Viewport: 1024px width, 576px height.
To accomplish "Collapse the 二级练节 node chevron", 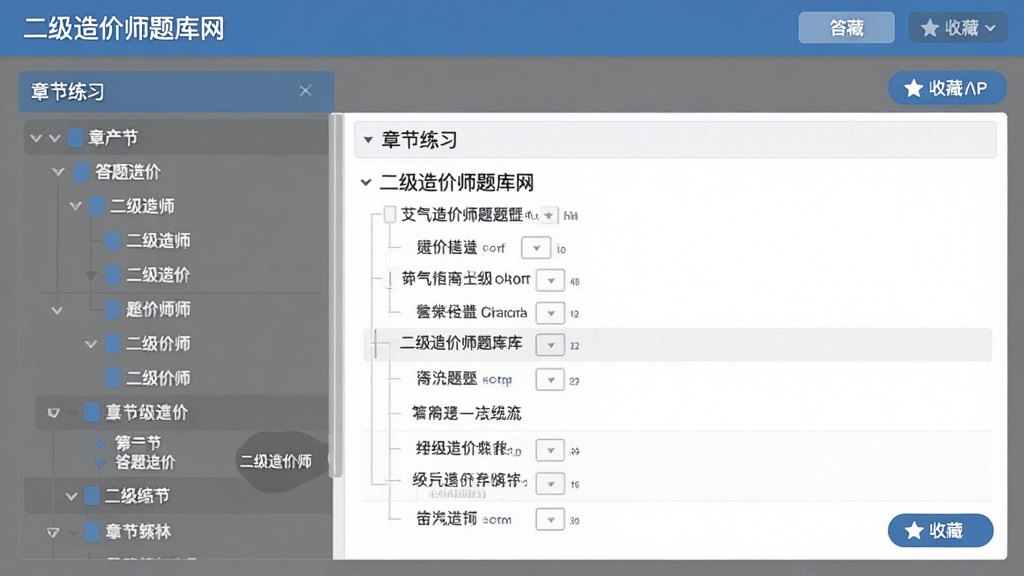I will 71,497.
